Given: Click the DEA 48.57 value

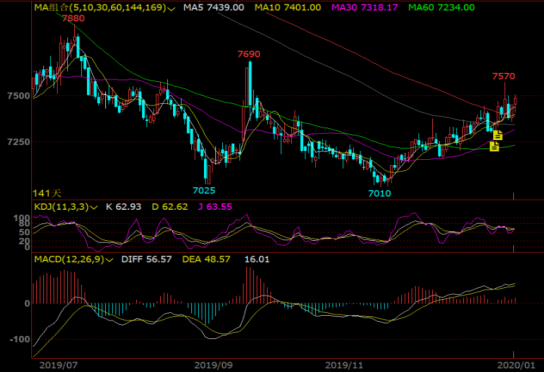Looking at the screenshot, I should tap(206, 259).
